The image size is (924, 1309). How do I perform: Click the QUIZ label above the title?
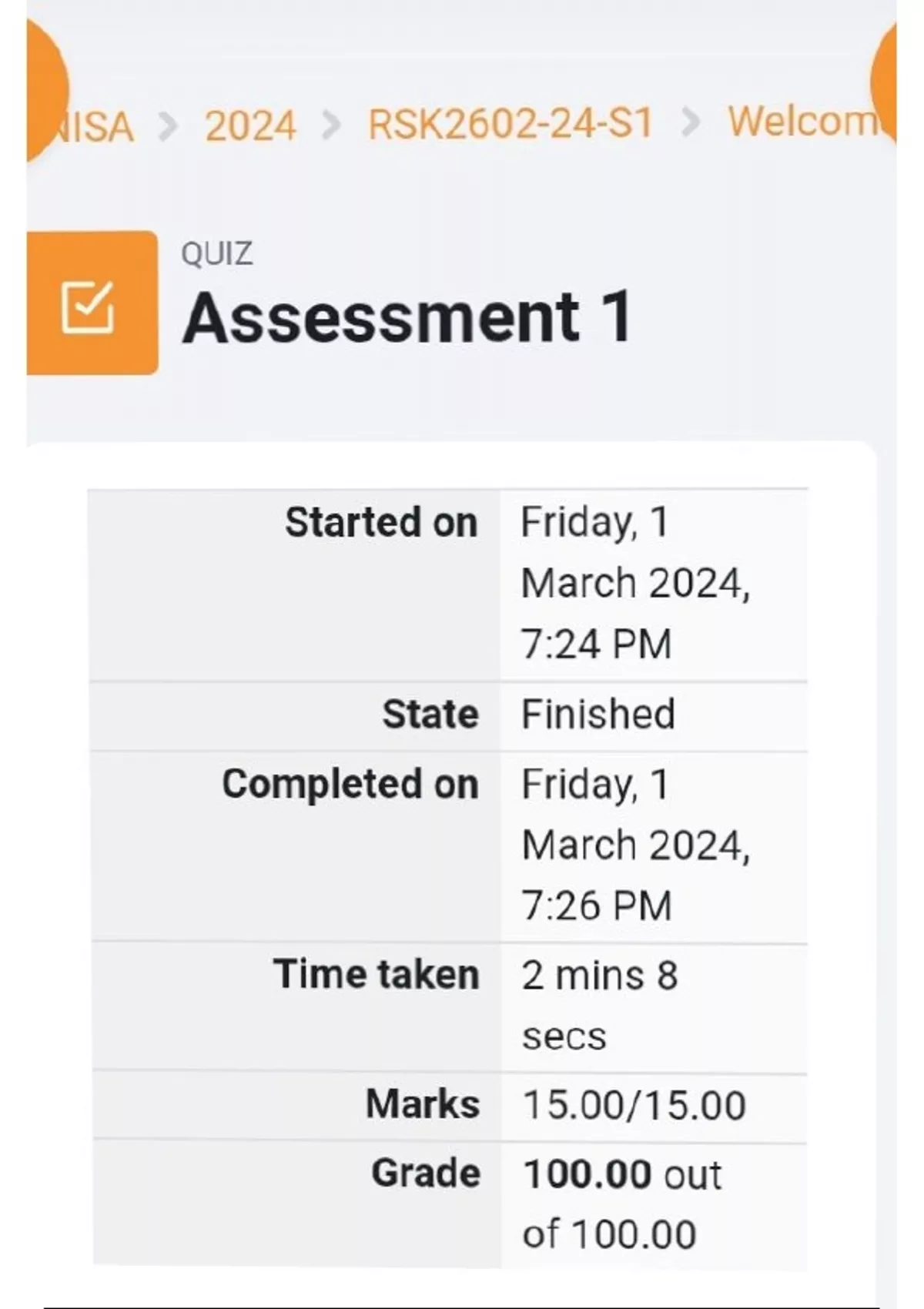tap(216, 253)
